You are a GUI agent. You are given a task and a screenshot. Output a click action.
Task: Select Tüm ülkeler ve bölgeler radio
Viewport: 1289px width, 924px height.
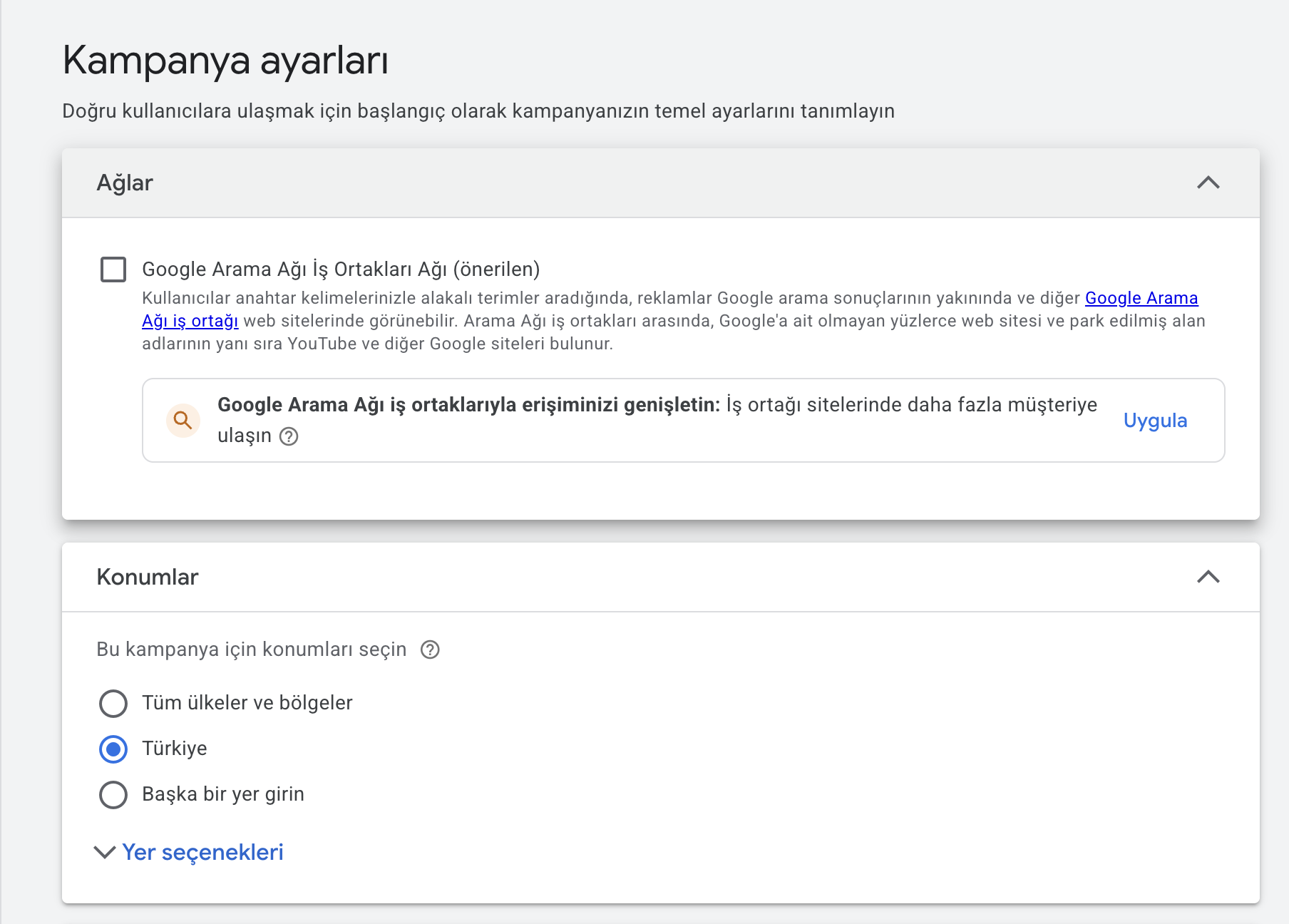point(113,703)
